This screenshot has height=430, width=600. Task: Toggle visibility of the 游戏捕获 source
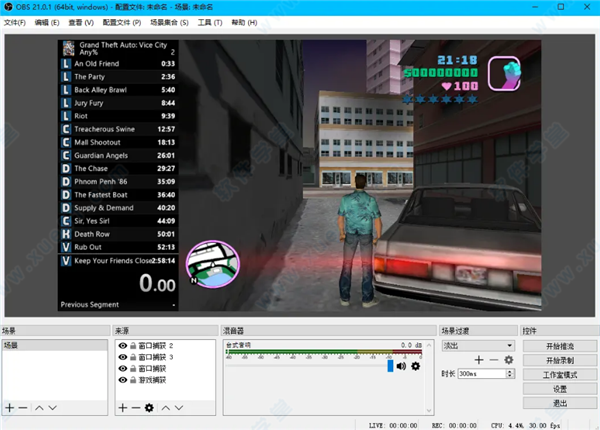(x=122, y=379)
